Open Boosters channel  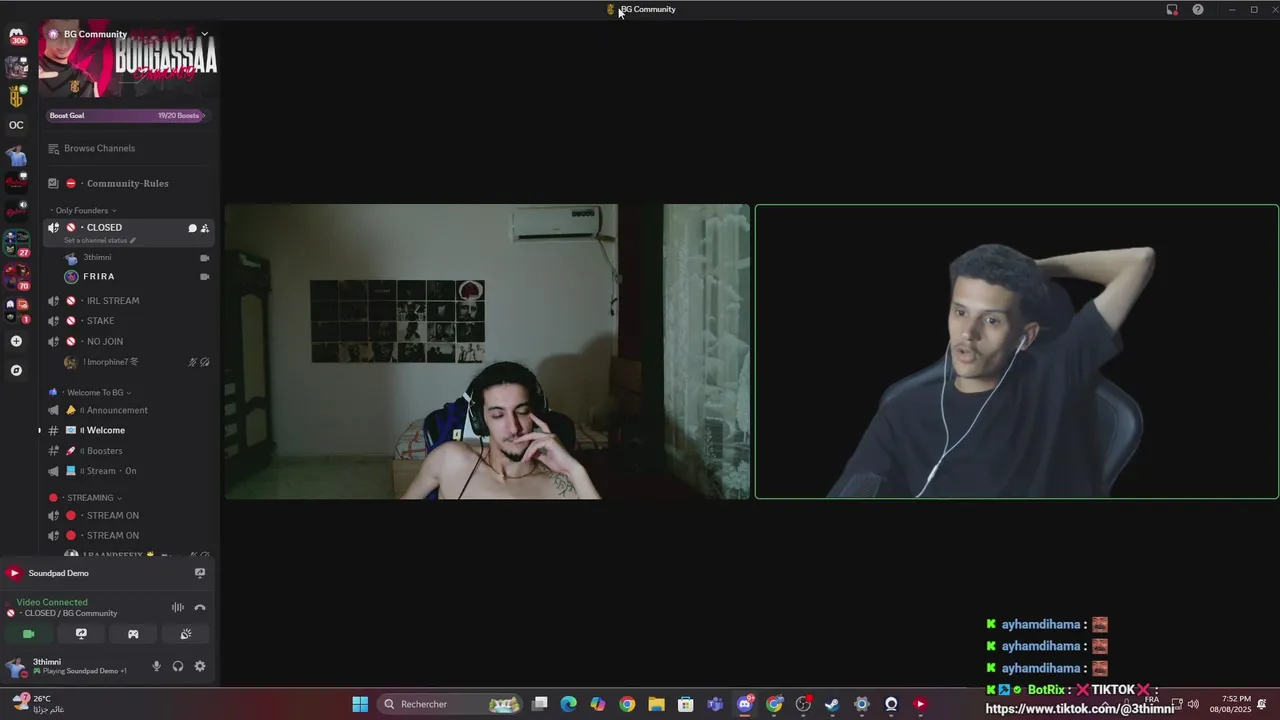(130, 451)
